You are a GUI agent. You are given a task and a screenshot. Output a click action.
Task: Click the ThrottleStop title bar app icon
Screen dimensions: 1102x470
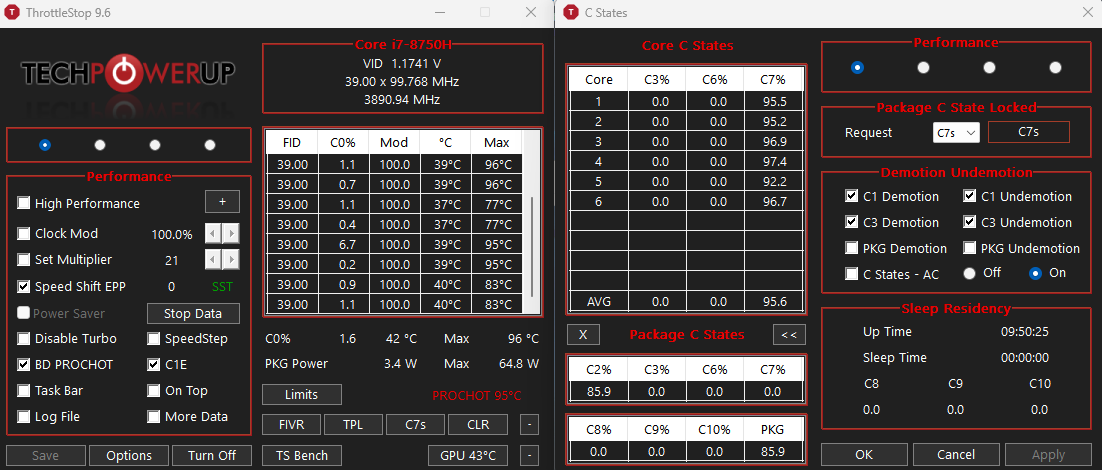[x=12, y=13]
